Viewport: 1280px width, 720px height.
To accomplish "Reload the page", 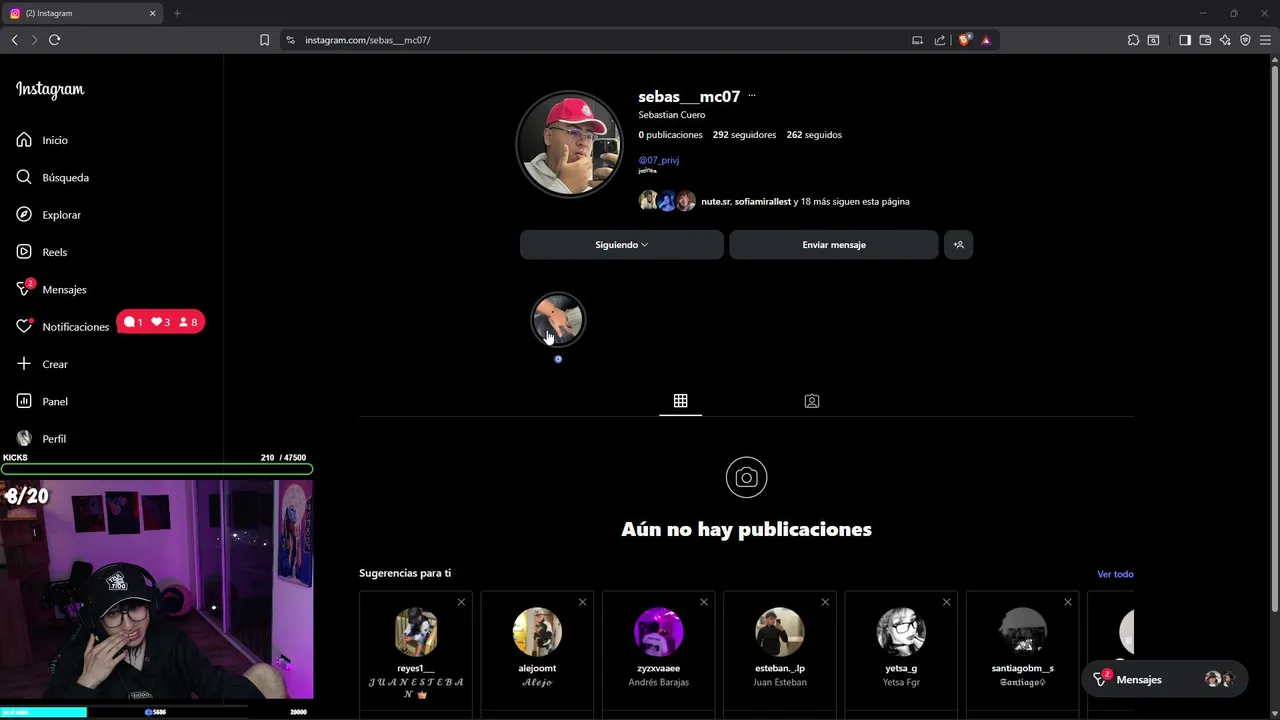I will click(54, 40).
